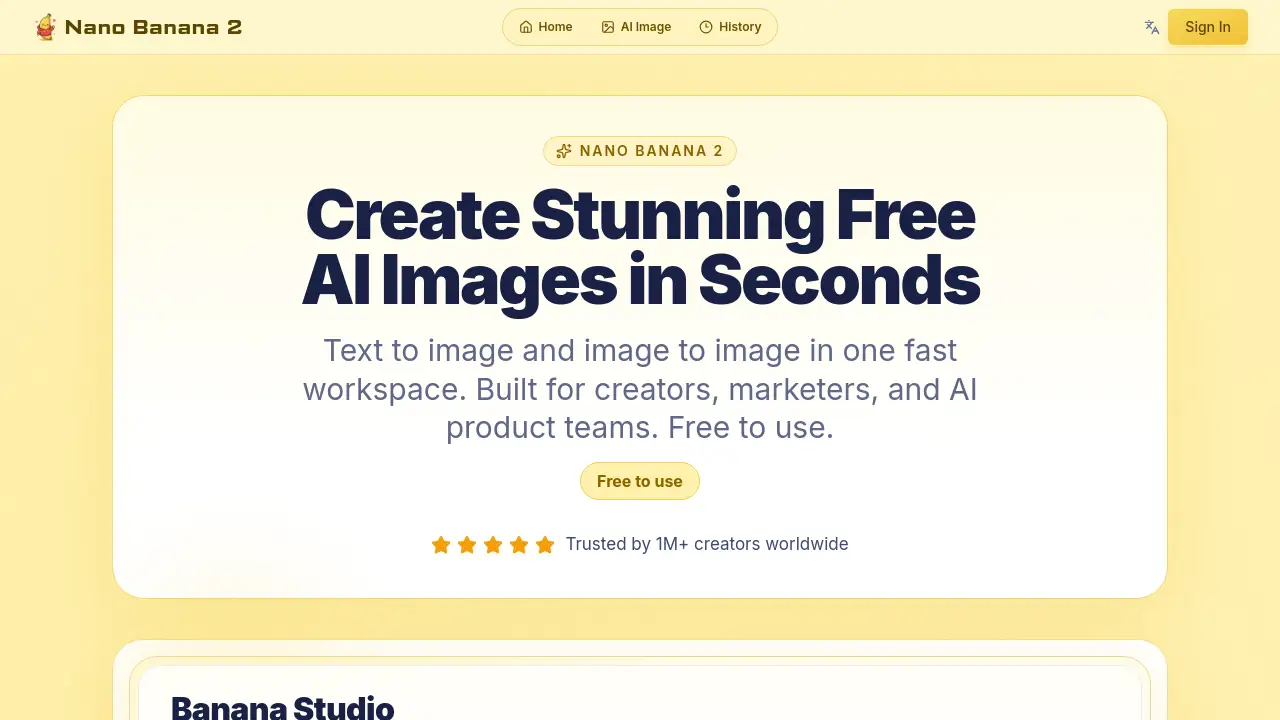Click the Nano Banana 2 brand title link
This screenshot has height=720, width=1280.
pos(153,27)
